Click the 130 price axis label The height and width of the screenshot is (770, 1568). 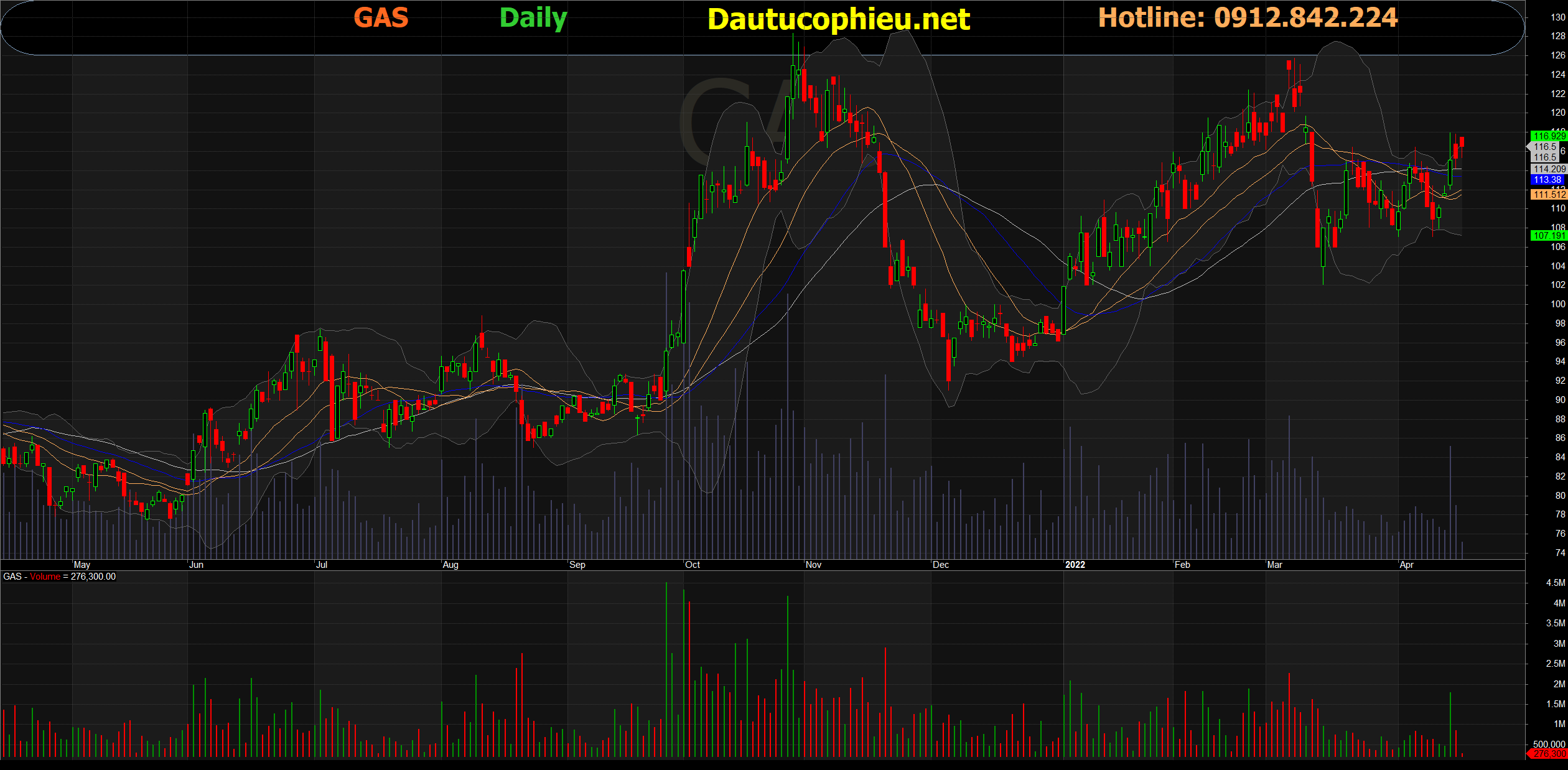(1557, 17)
